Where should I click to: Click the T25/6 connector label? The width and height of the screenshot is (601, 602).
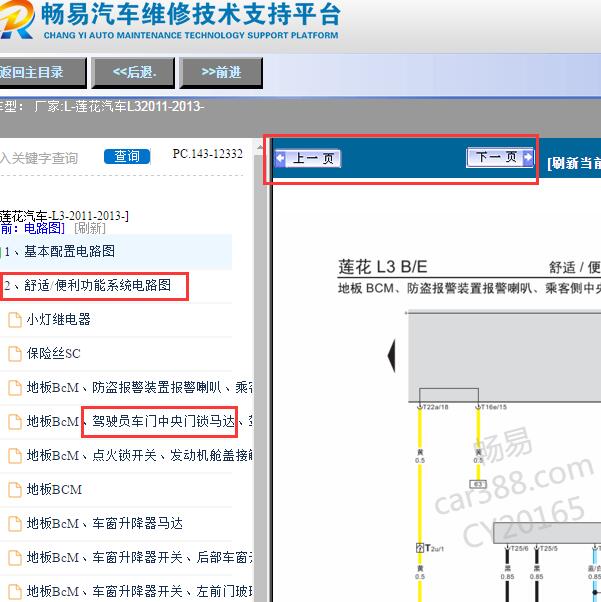tap(520, 549)
